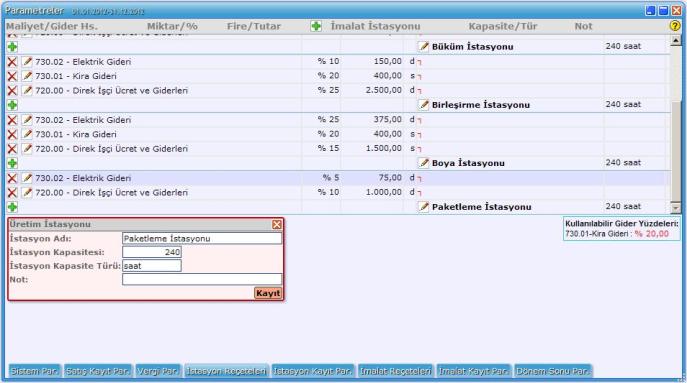Click the Kapasite/Tür column header
Image resolution: width=687 pixels, height=383 pixels.
click(503, 26)
